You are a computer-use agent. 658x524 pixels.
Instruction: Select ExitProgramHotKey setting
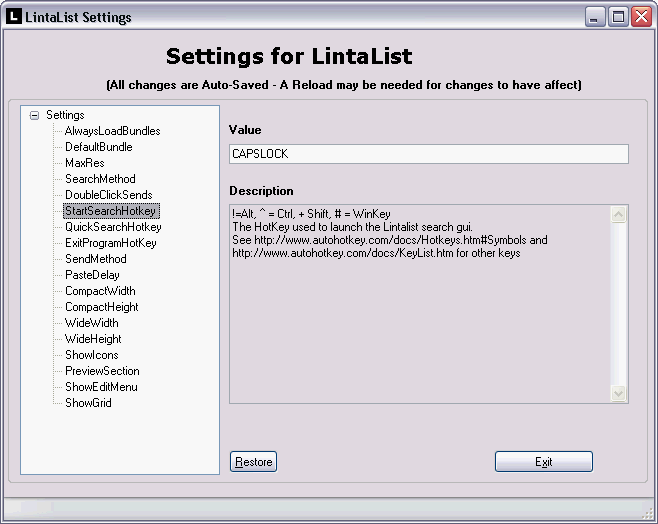click(x=110, y=243)
